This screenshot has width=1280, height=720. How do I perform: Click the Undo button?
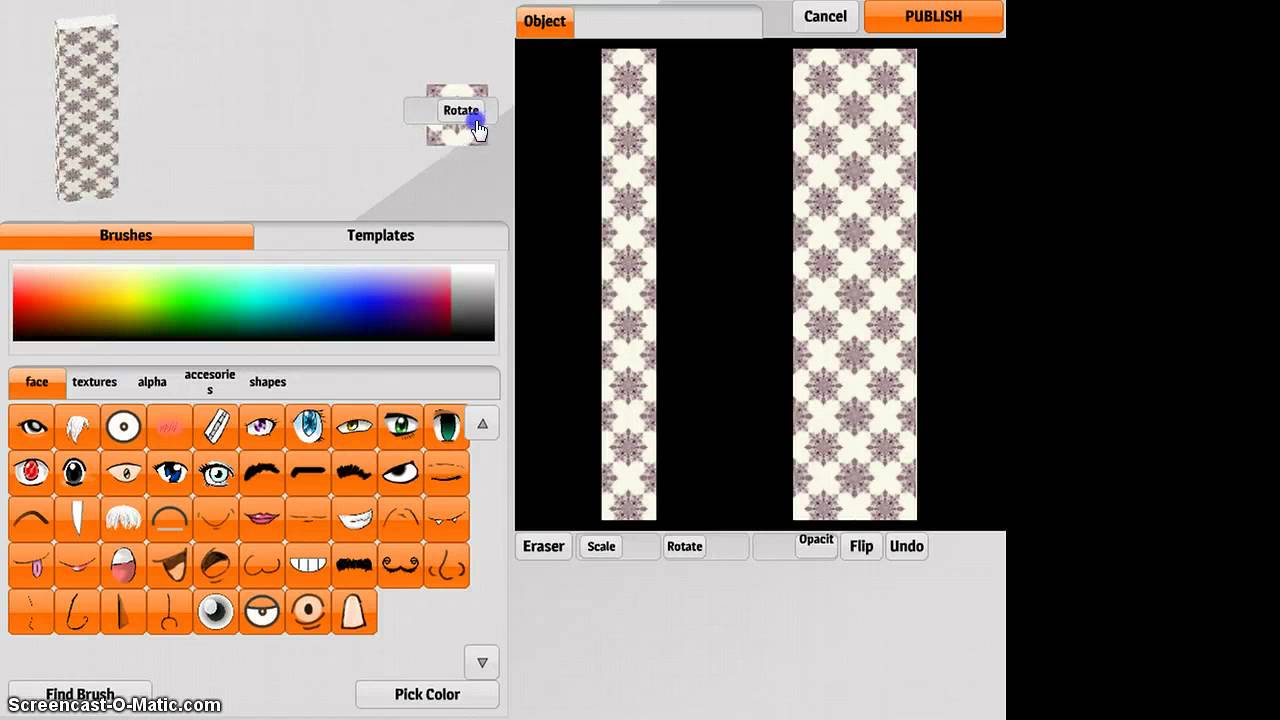pyautogui.click(x=907, y=546)
